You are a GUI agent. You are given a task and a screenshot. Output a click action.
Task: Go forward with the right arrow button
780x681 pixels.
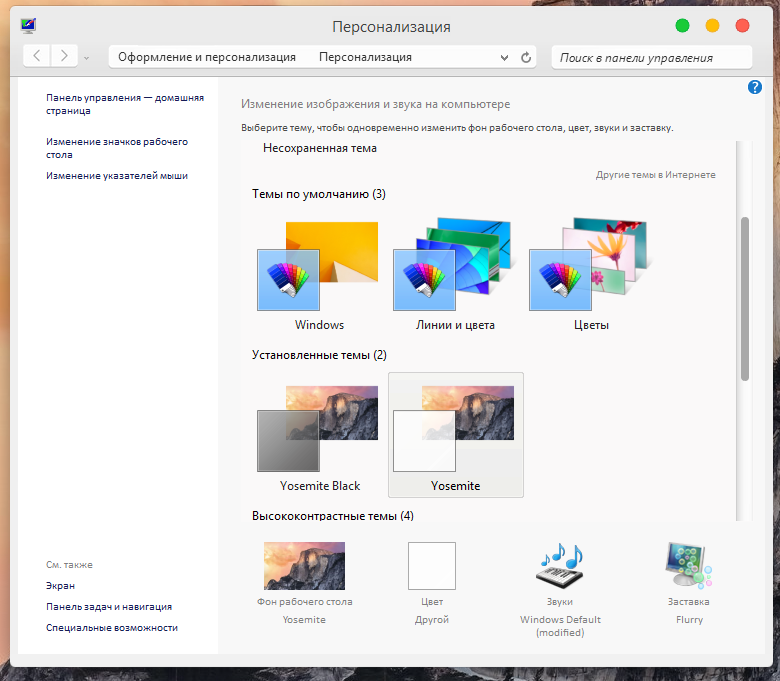click(x=64, y=56)
